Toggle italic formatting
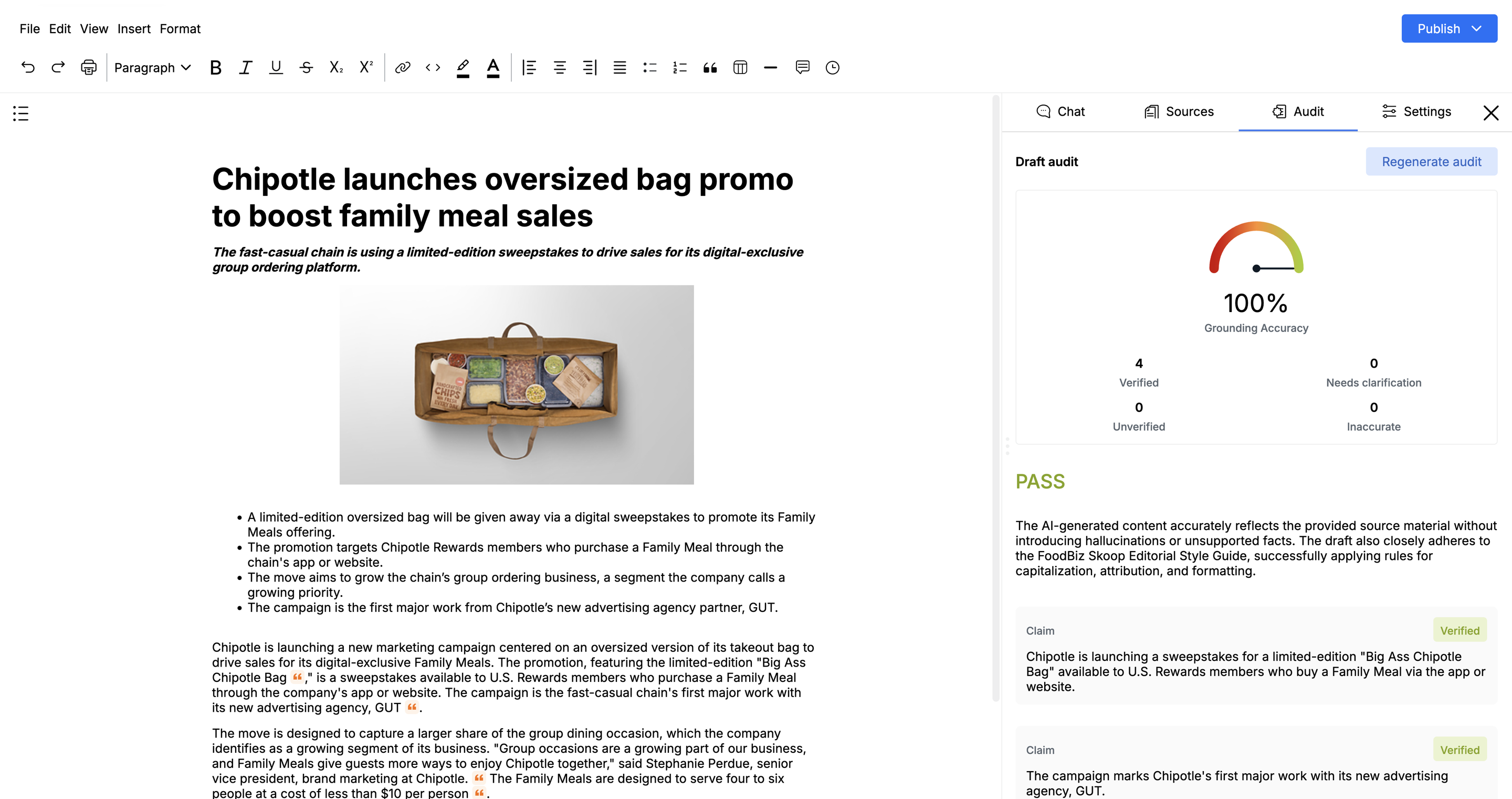Image resolution: width=1512 pixels, height=799 pixels. tap(245, 68)
